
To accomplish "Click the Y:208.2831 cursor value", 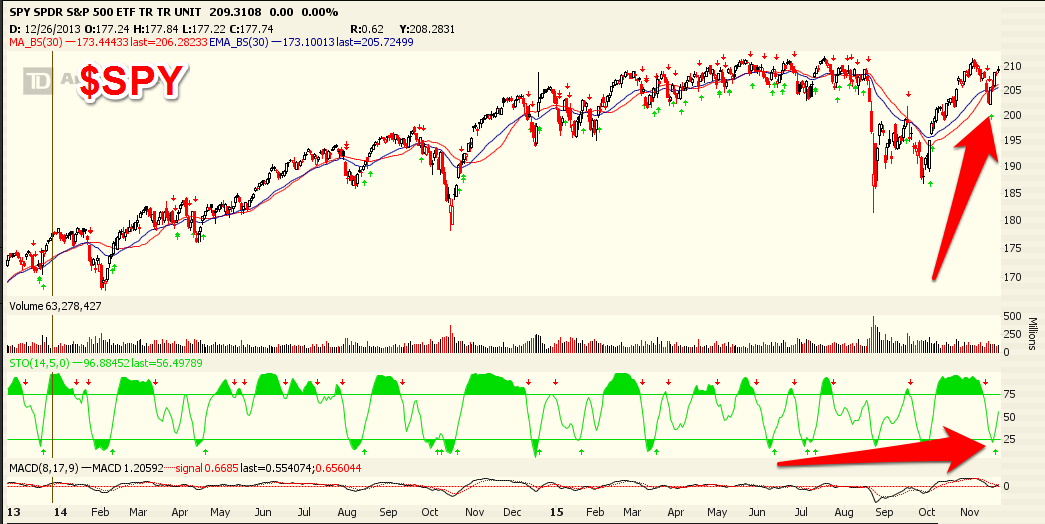I will (x=426, y=29).
